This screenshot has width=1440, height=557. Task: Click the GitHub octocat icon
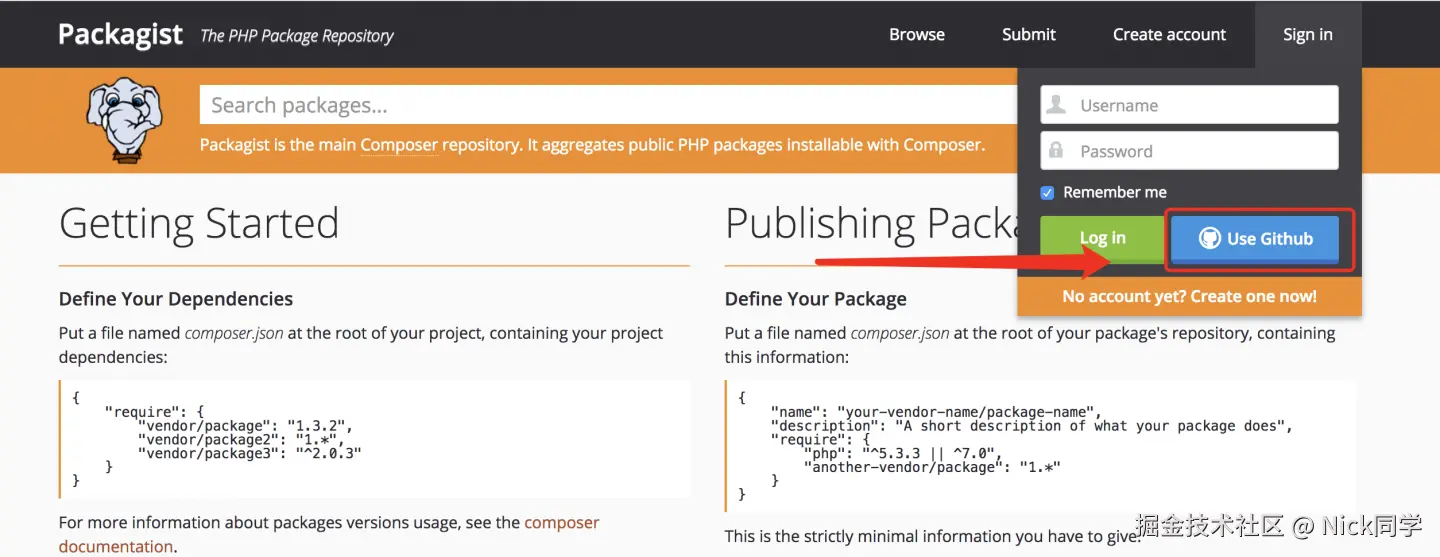pos(1209,239)
